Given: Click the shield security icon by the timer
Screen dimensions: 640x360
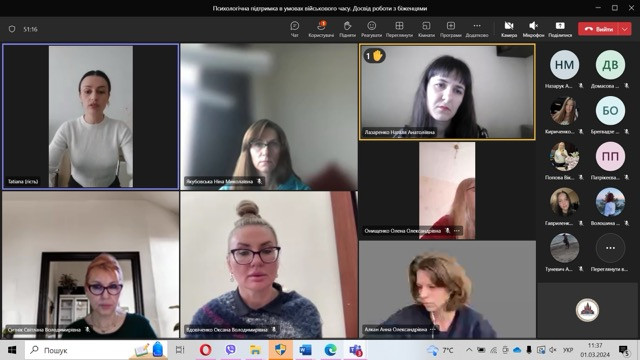Looking at the screenshot, I should click(12, 29).
